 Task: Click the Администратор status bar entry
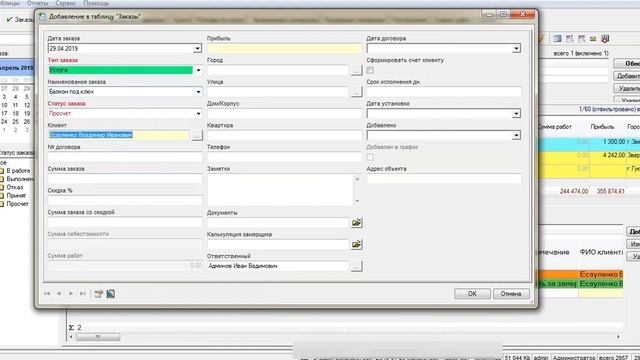click(x=574, y=358)
